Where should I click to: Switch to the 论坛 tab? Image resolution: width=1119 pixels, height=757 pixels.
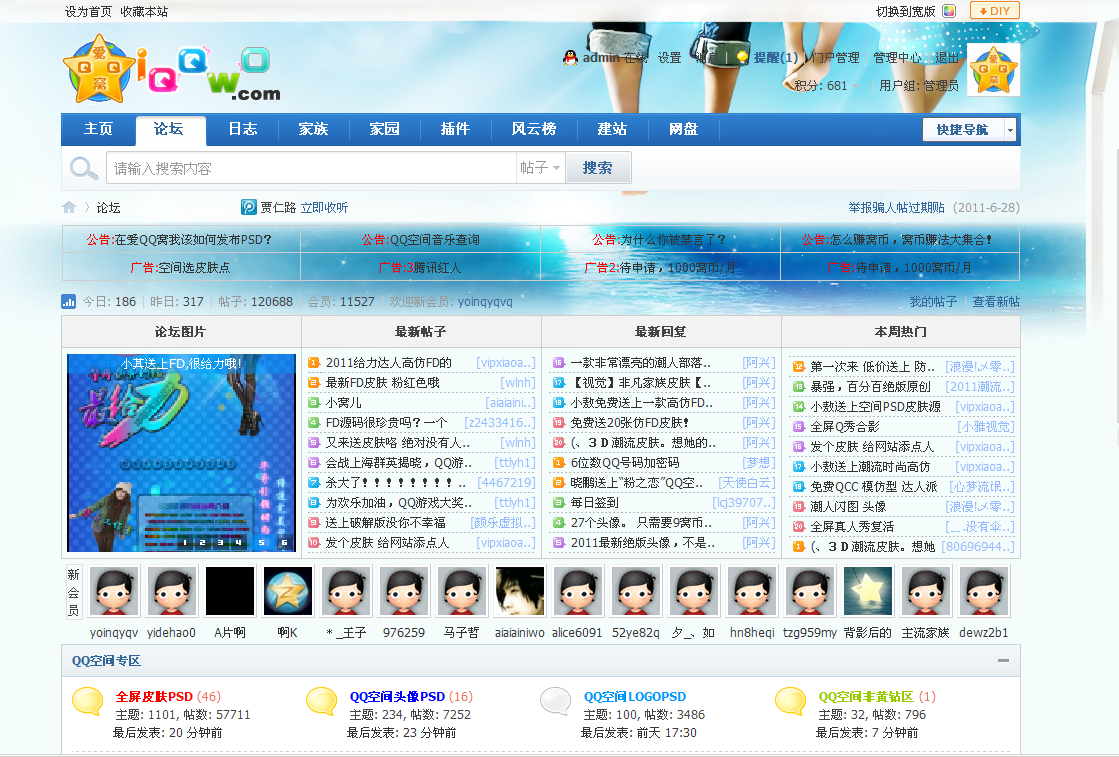point(169,129)
